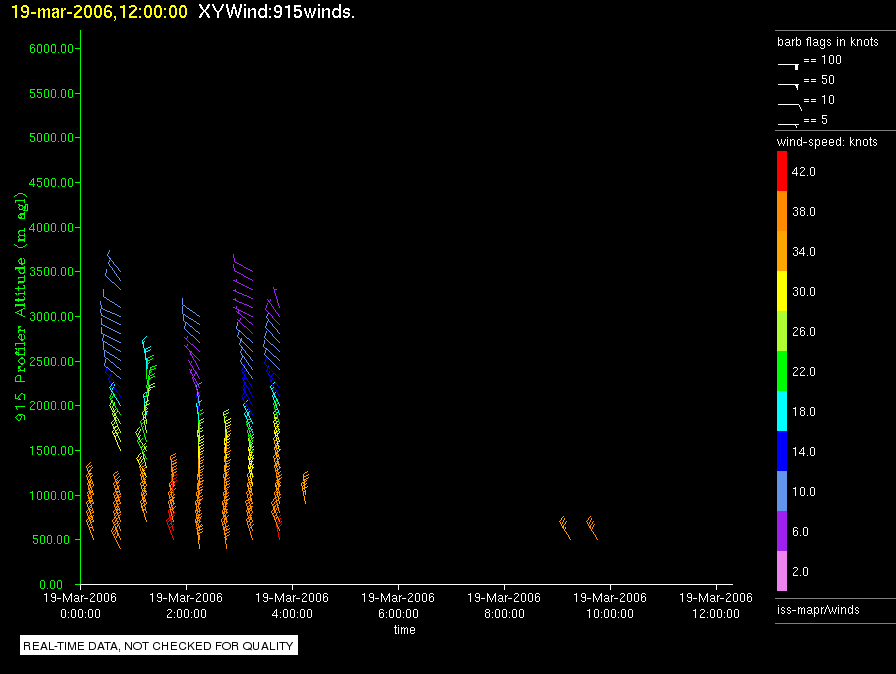Viewport: 896px width, 674px height.
Task: Click the green 22.0 knots color swatch
Action: [782, 371]
